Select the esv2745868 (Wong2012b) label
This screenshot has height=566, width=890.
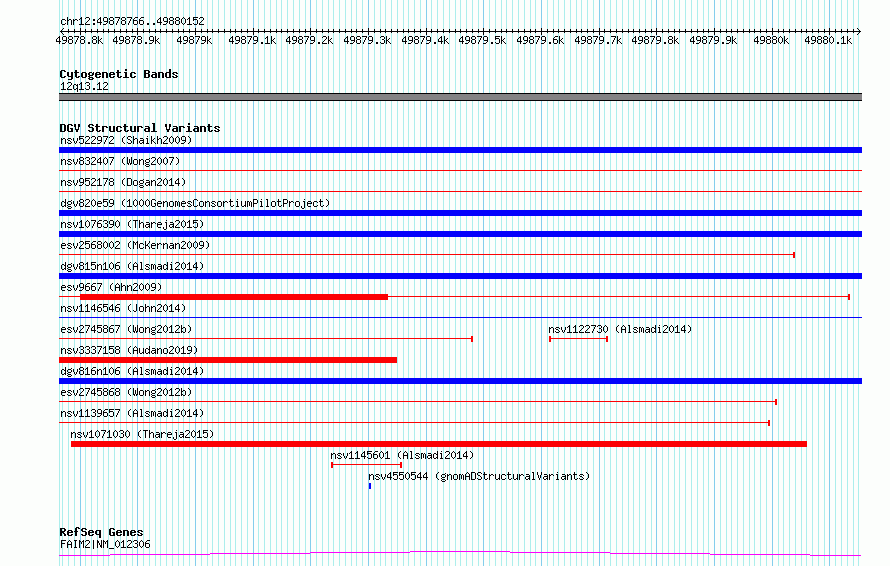coord(126,392)
